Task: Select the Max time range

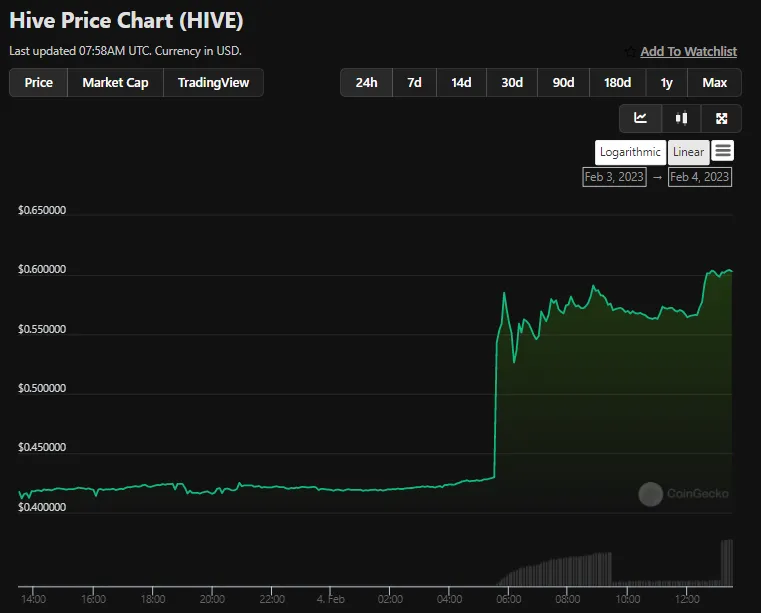Action: (x=714, y=83)
